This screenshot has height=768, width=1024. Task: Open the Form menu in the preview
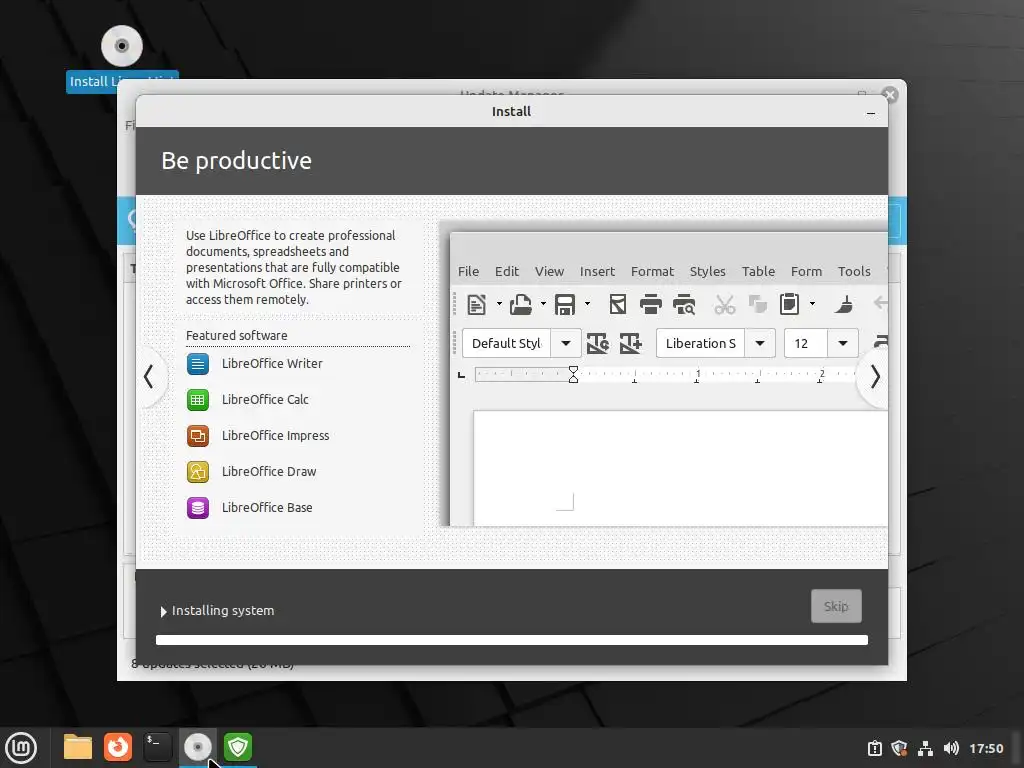[806, 271]
